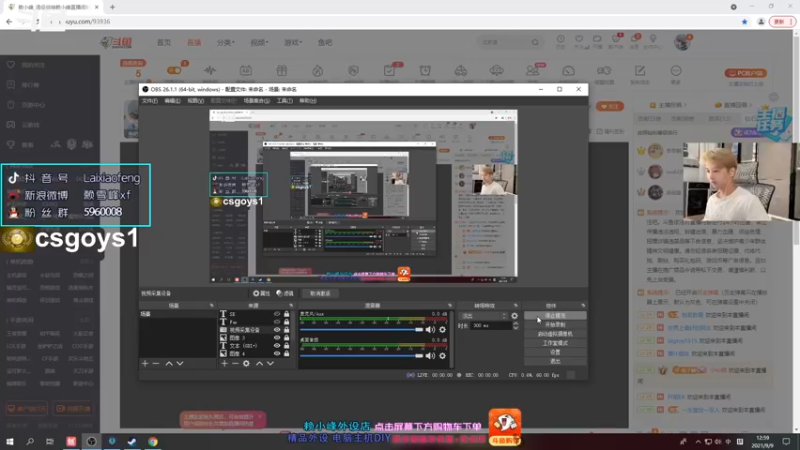This screenshot has width=800, height=450.
Task: Toggle 工作室模式 studio mode
Action: pos(555,343)
